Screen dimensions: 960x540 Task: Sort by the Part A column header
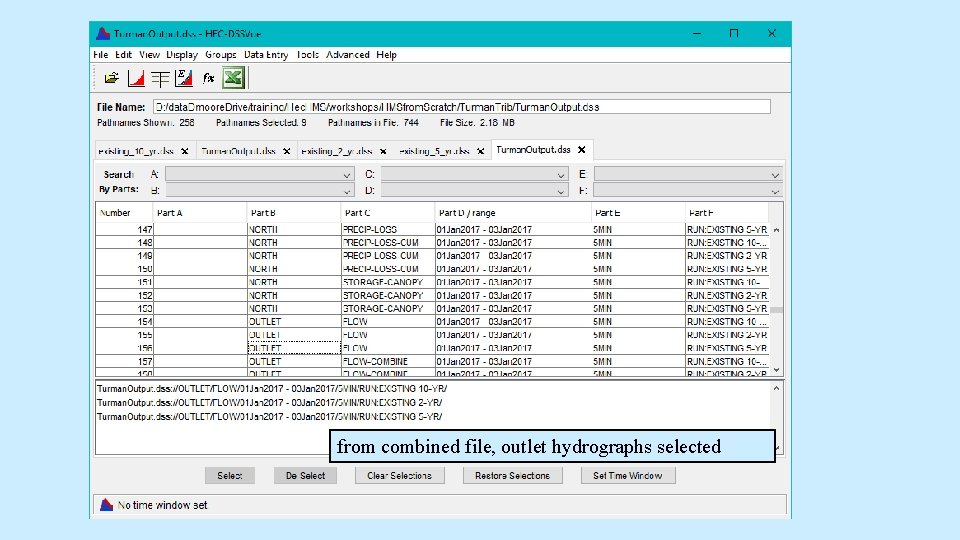click(x=200, y=213)
